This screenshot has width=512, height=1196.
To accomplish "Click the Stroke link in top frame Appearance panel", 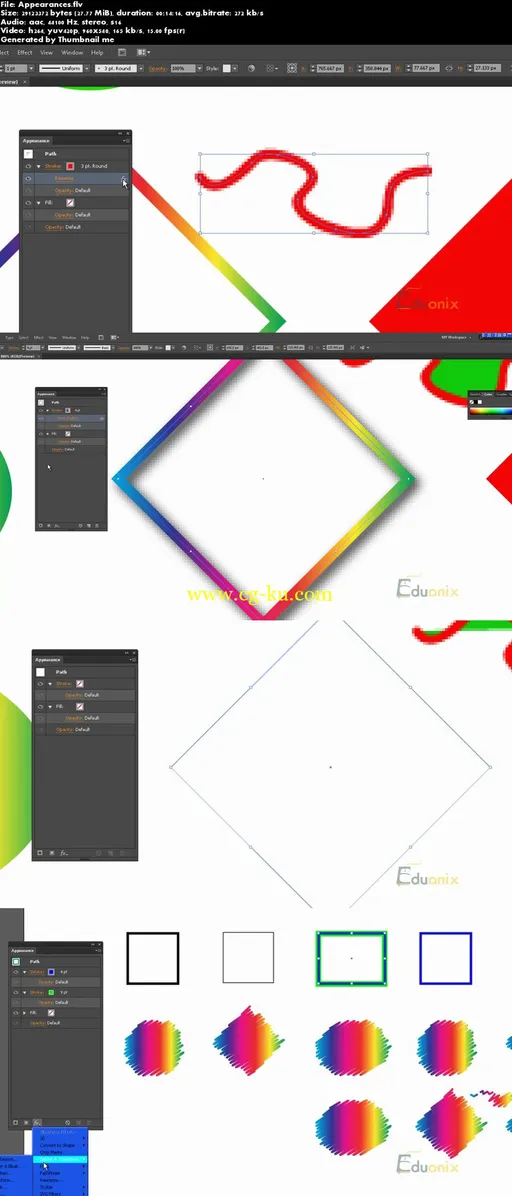I will pos(53,166).
